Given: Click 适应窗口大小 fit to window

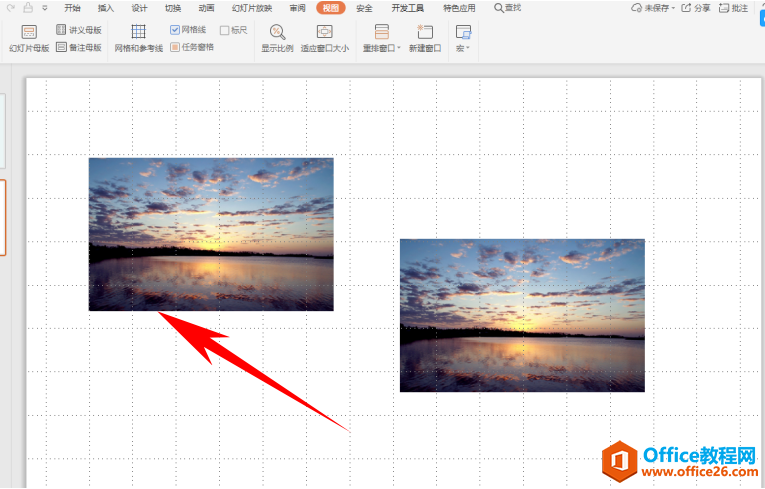Looking at the screenshot, I should click(324, 38).
